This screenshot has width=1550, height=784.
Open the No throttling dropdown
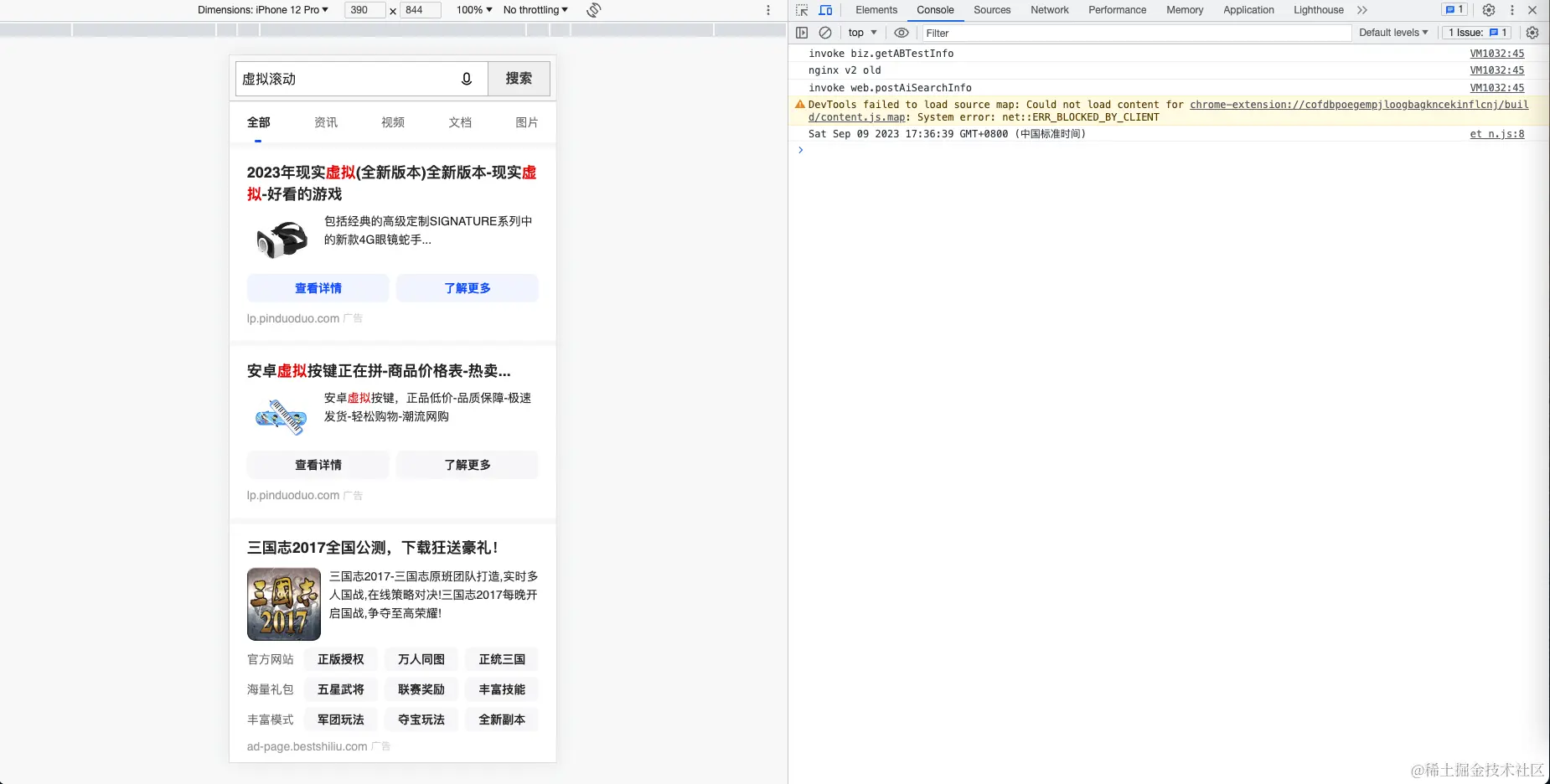pyautogui.click(x=534, y=10)
